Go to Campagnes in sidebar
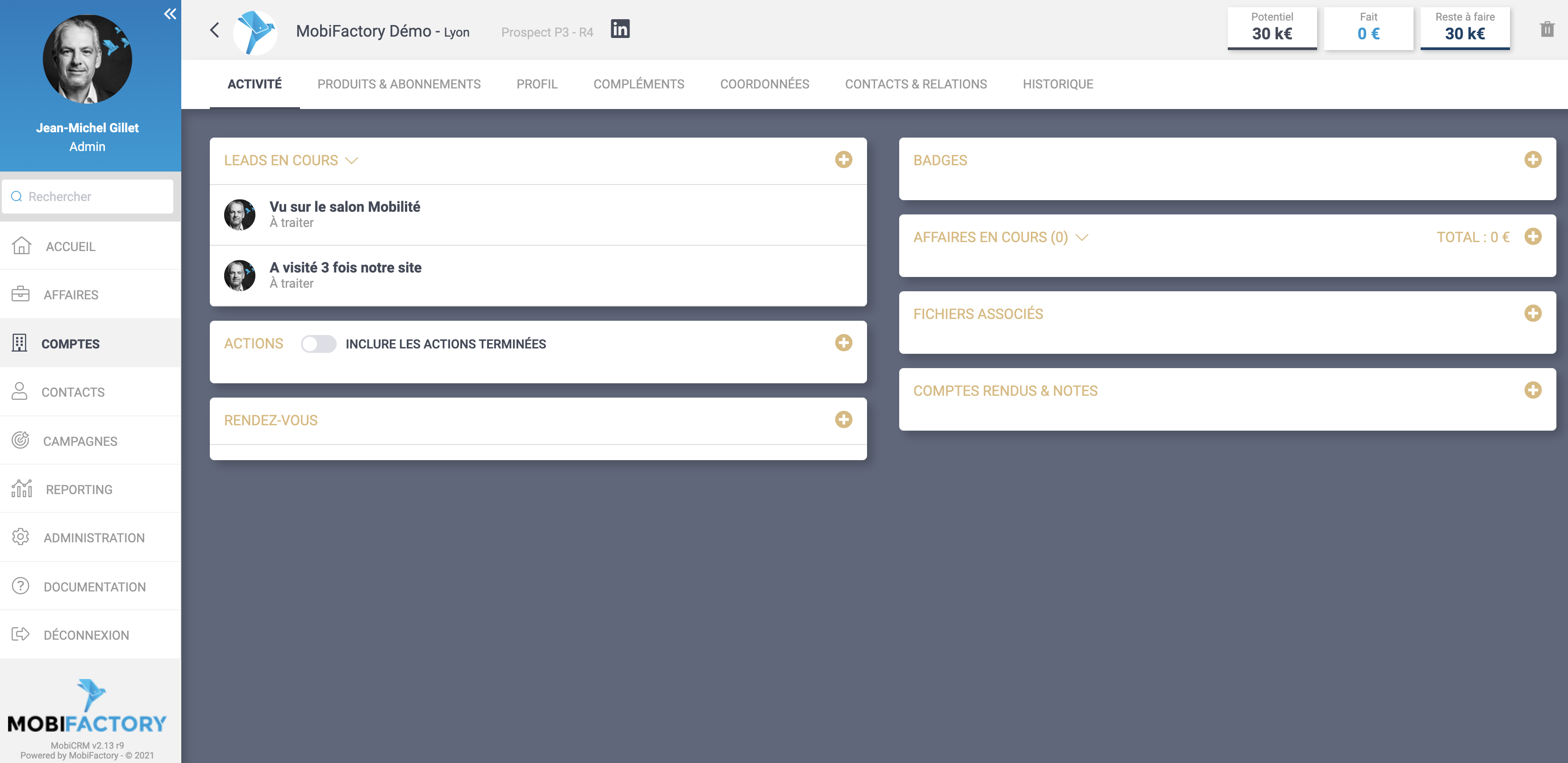 coord(80,441)
